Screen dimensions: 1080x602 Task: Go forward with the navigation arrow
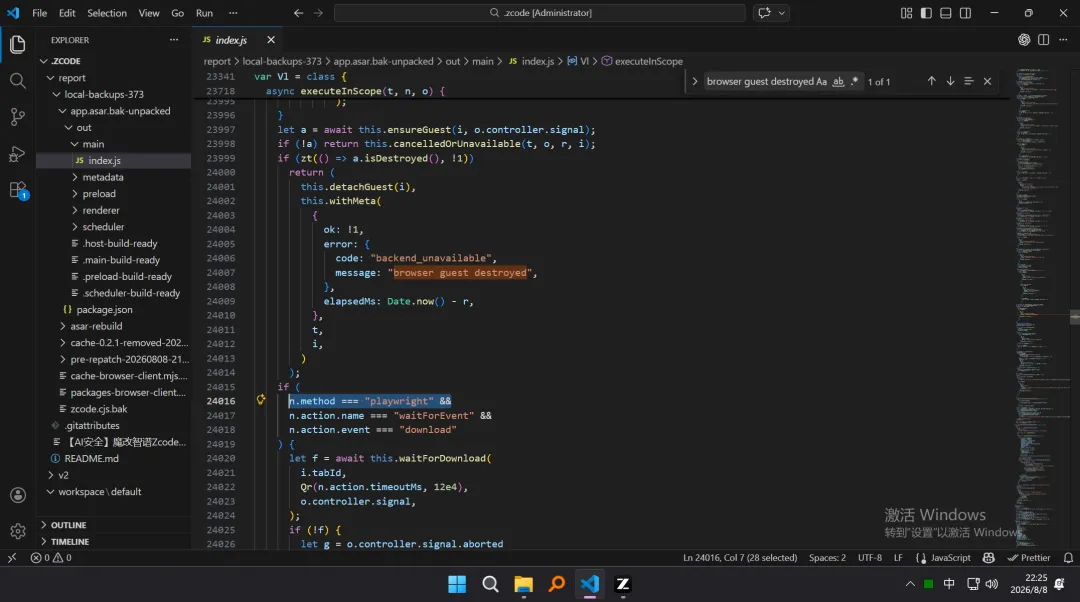tap(318, 12)
